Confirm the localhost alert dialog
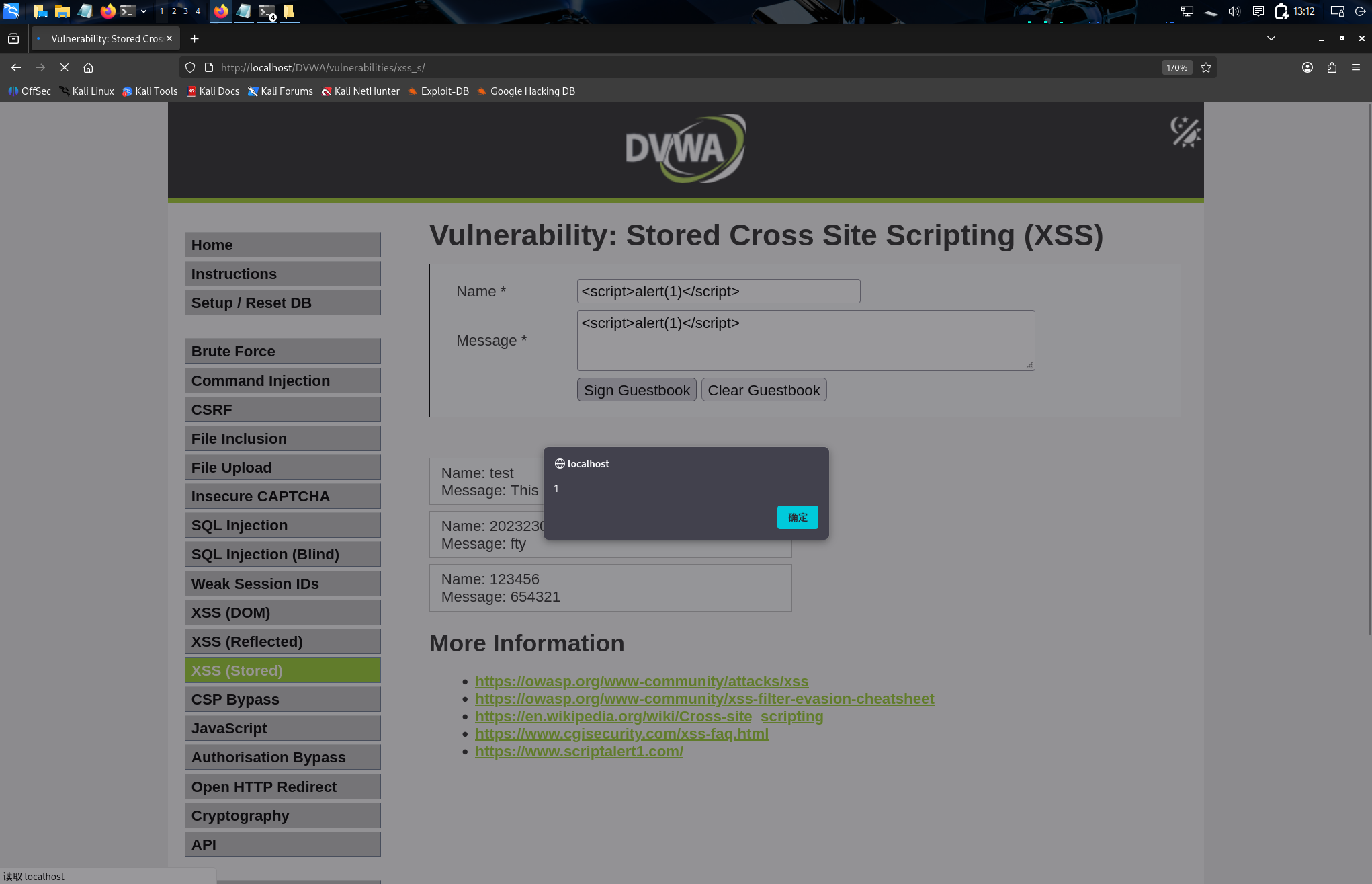 [798, 517]
